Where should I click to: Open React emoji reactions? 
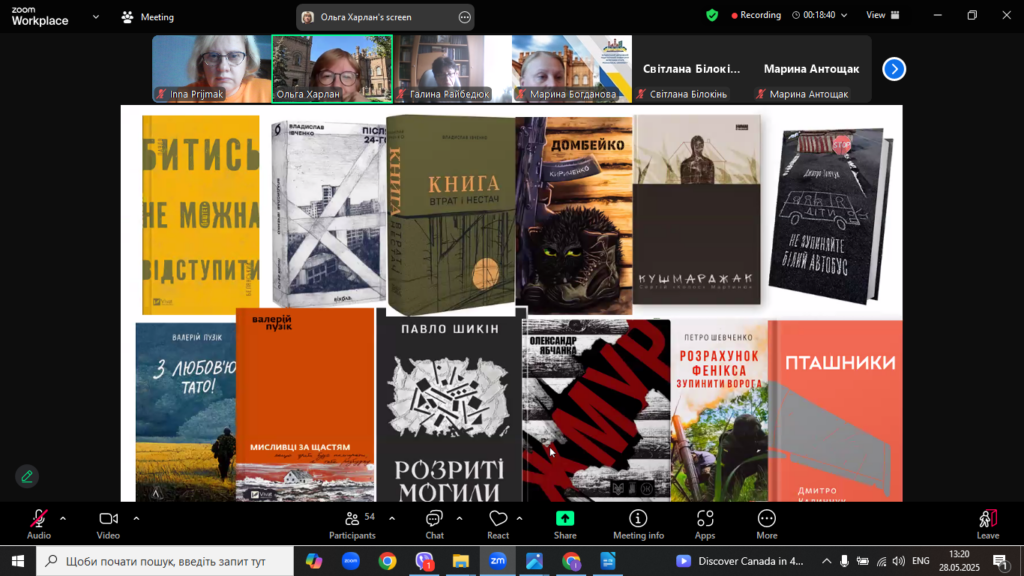498,524
